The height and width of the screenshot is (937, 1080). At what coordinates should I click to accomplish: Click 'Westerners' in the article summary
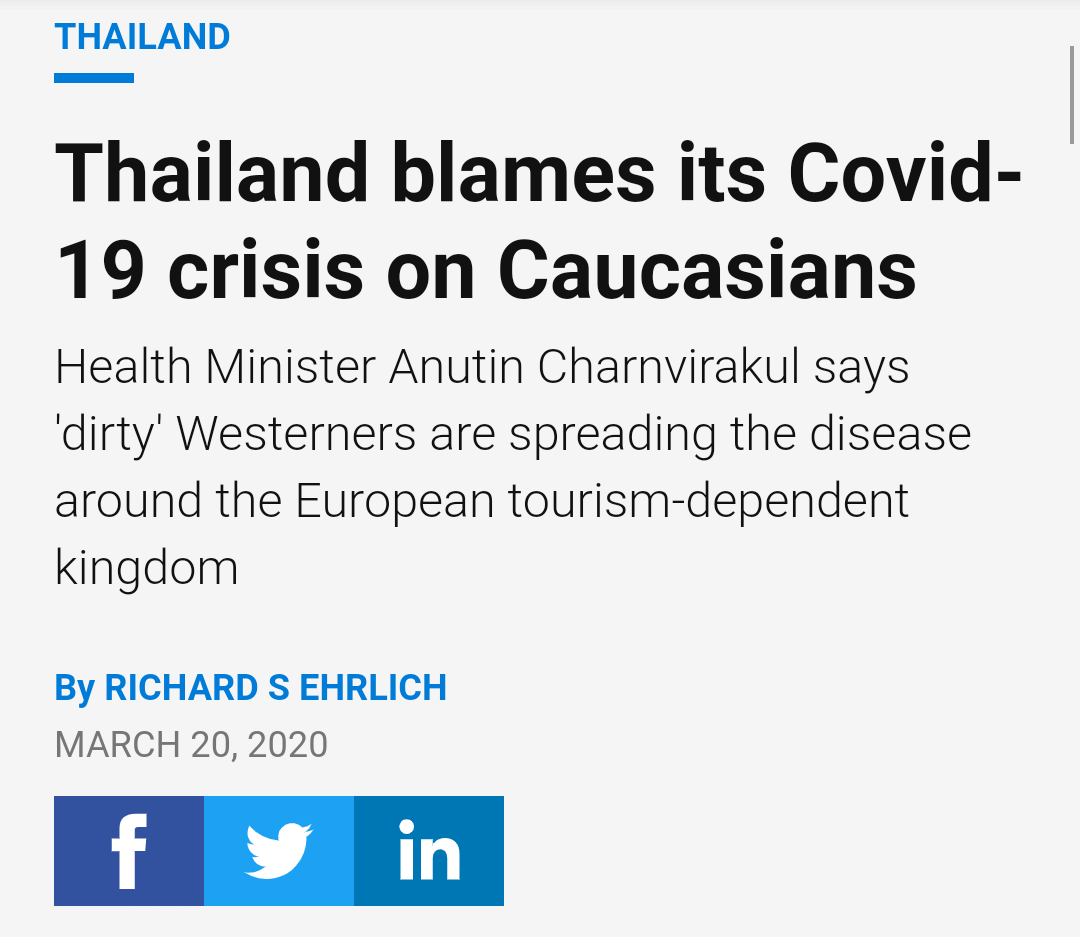coord(296,434)
